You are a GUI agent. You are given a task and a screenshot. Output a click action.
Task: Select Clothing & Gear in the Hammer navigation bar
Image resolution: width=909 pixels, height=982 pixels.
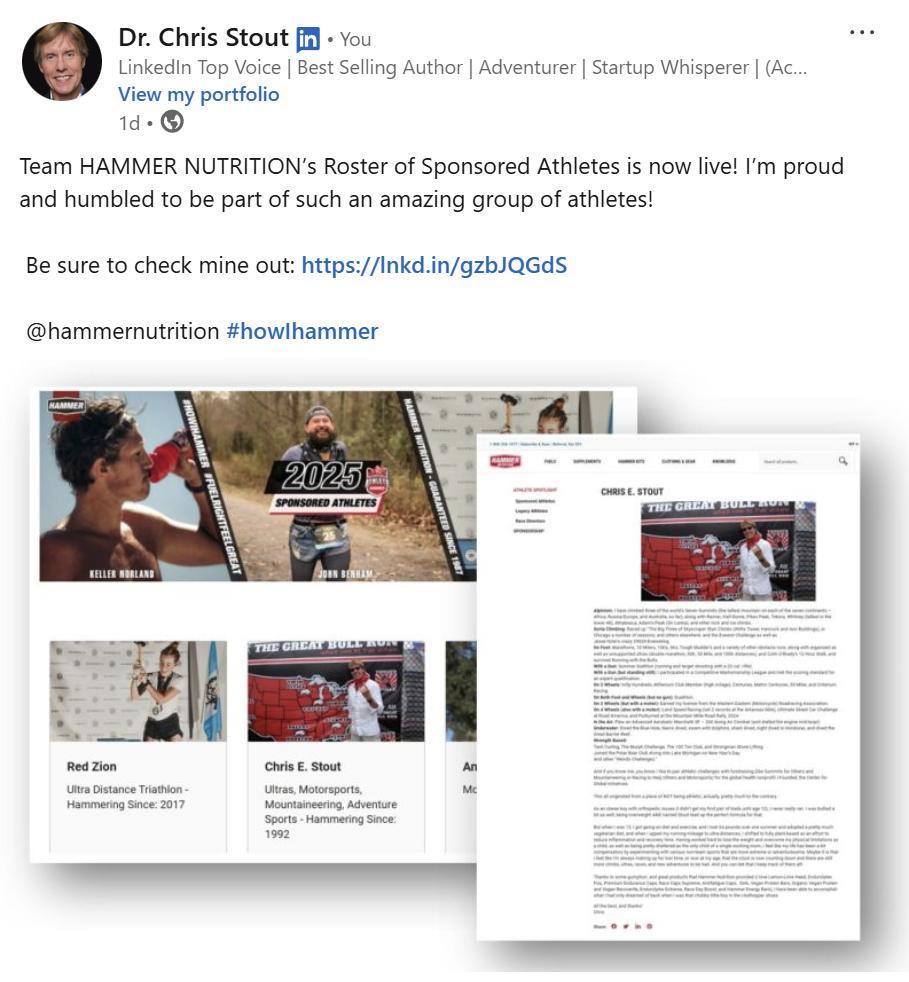coord(678,461)
